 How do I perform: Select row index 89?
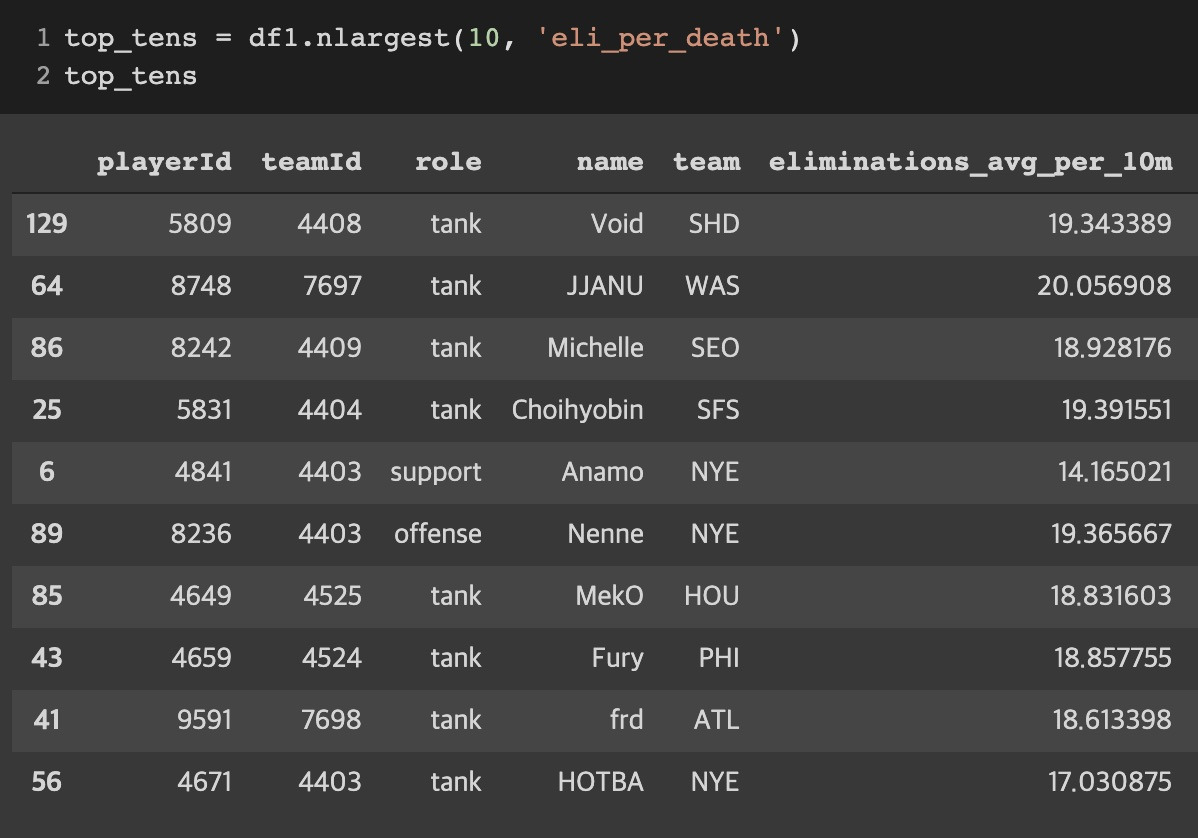(x=47, y=533)
